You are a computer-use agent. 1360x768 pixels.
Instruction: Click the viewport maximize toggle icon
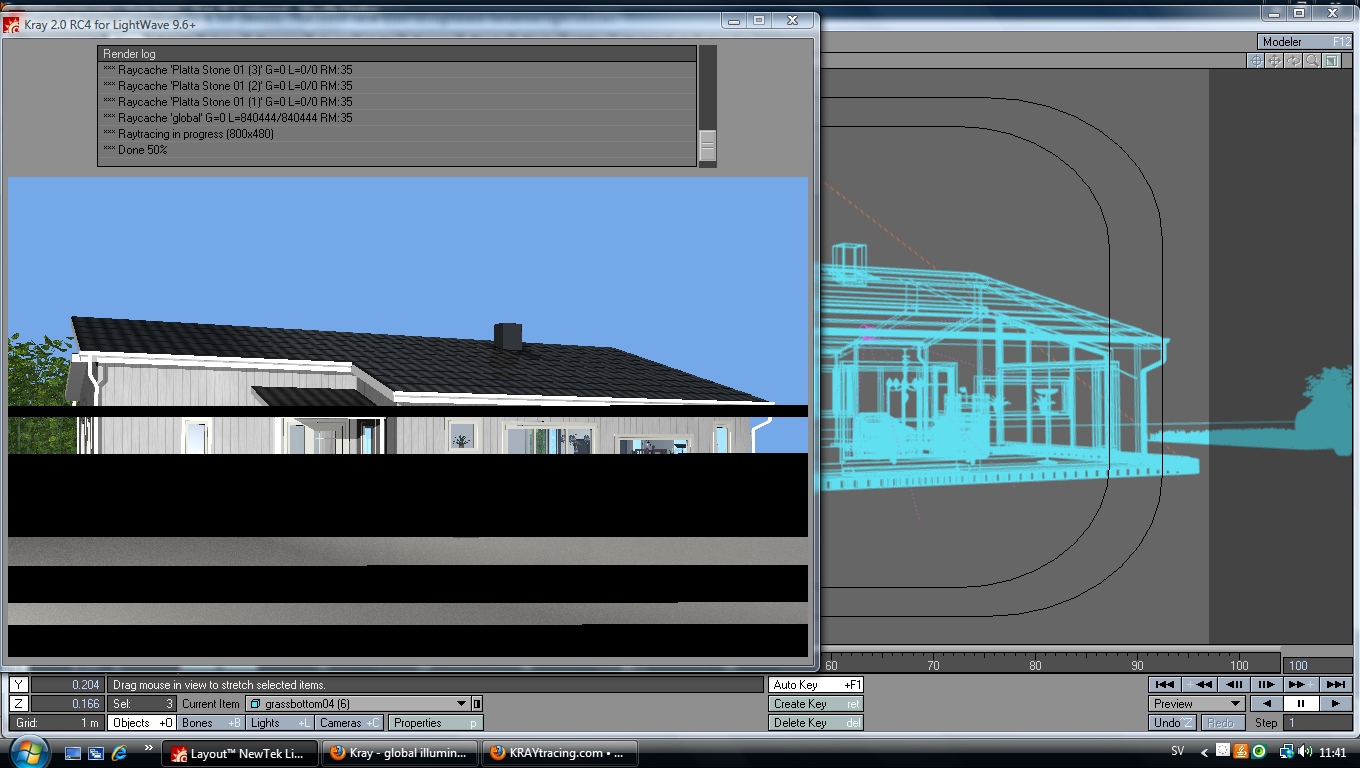coord(1331,61)
